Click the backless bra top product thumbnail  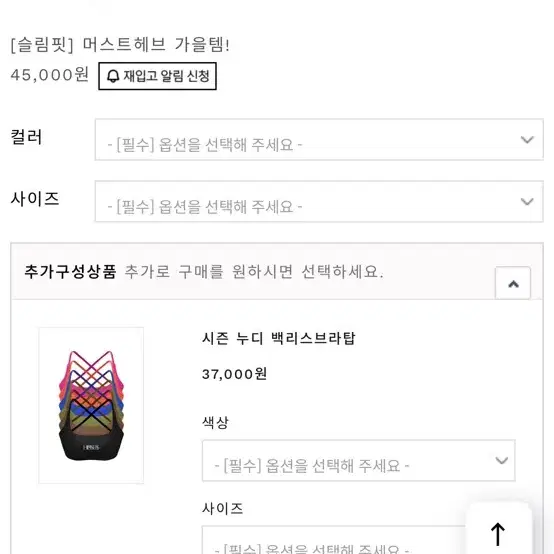pyautogui.click(x=91, y=405)
